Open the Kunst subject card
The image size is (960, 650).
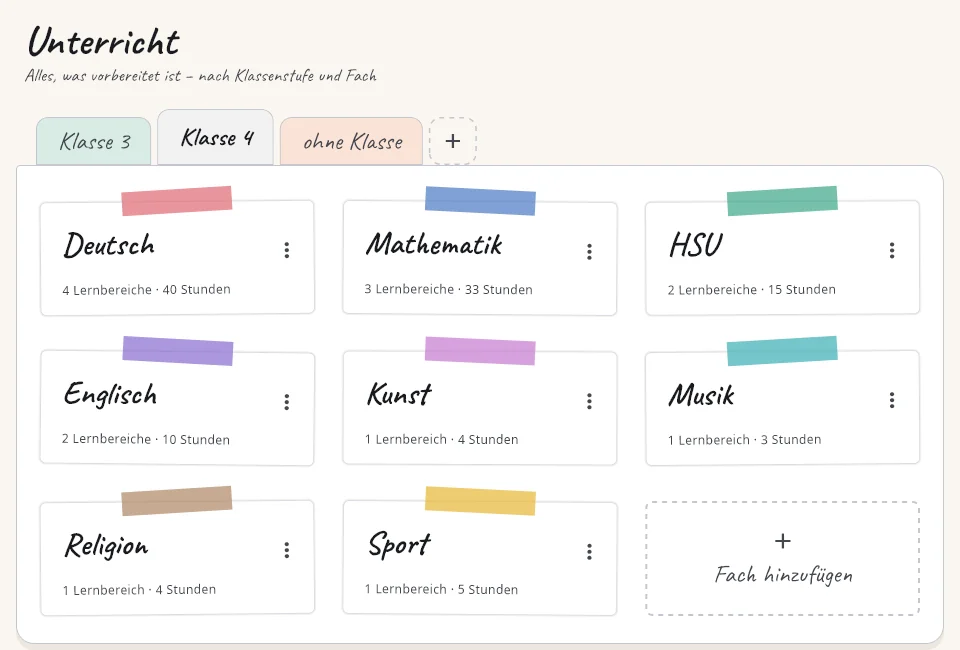(x=480, y=408)
